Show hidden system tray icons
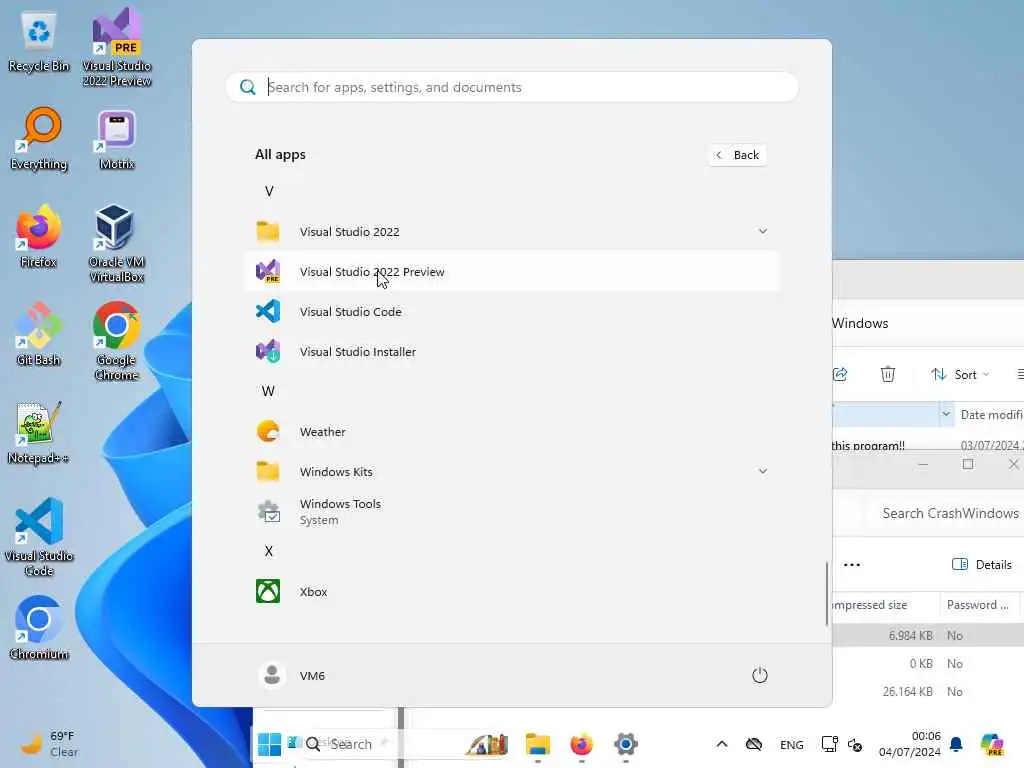This screenshot has width=1024, height=768. [722, 744]
